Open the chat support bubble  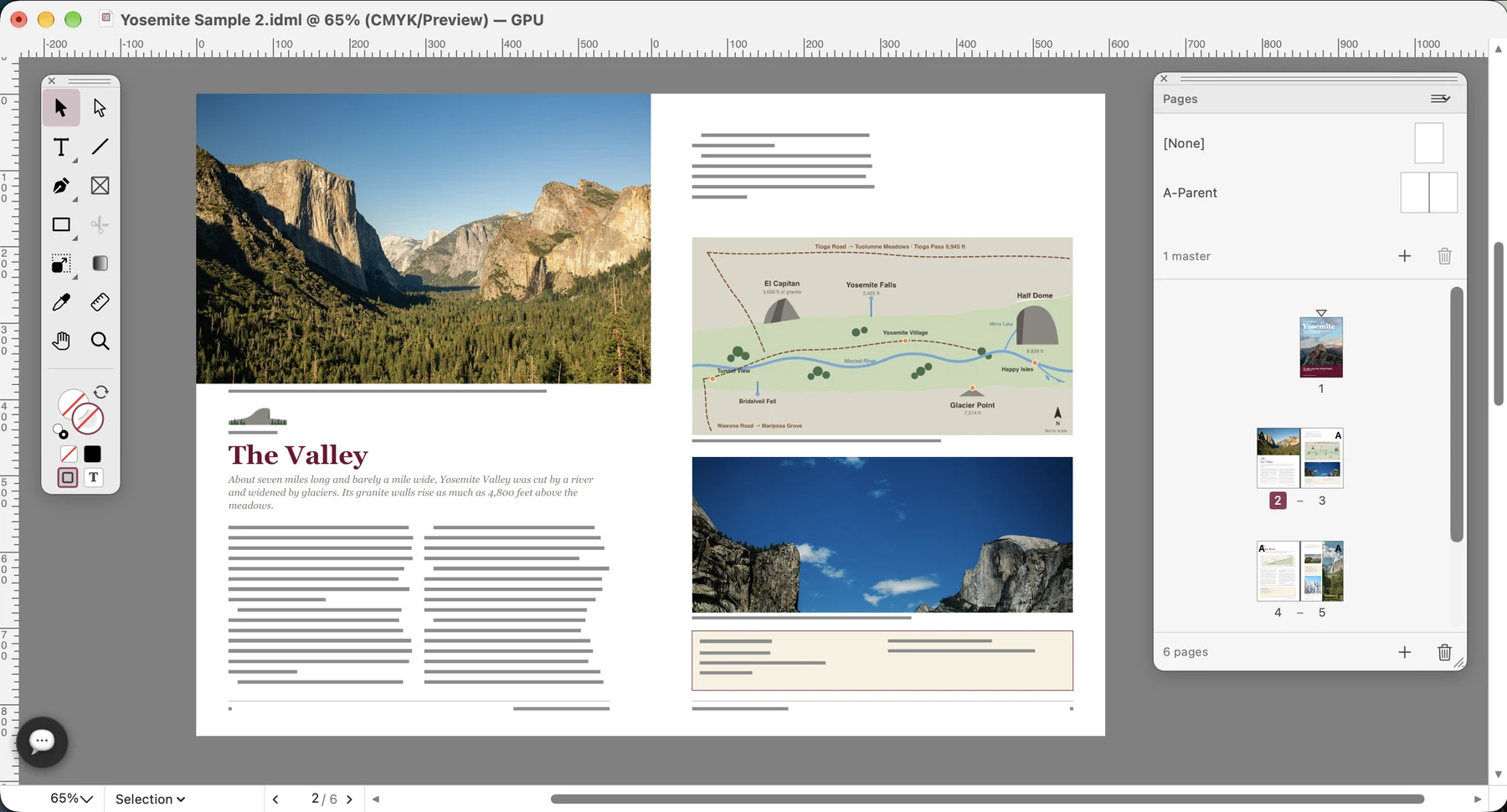click(x=42, y=741)
